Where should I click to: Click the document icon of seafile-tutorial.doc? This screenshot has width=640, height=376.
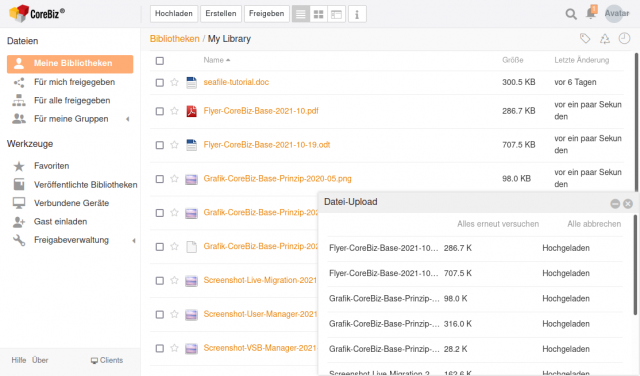(x=191, y=82)
